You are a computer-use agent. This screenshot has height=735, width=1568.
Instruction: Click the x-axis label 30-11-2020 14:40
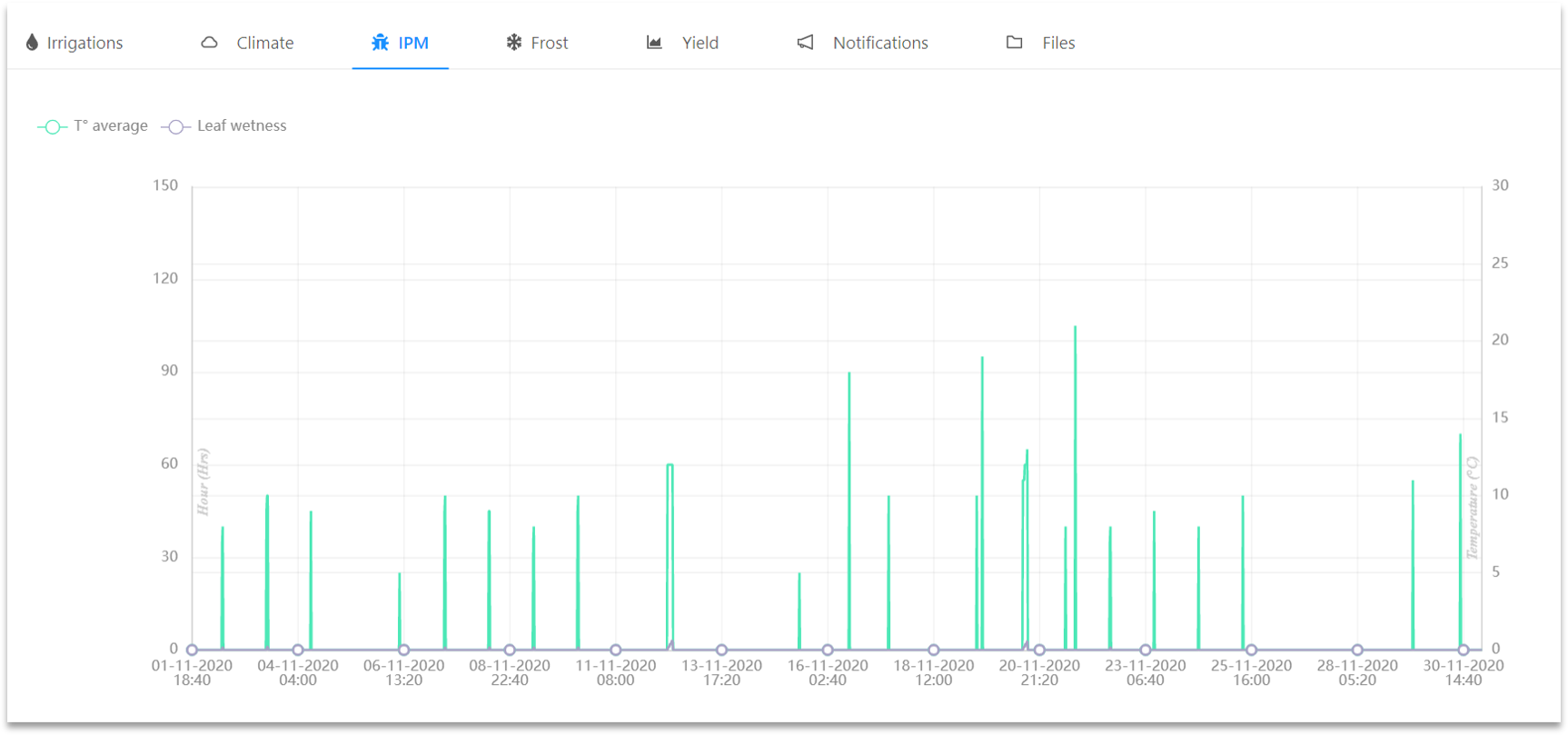1464,672
